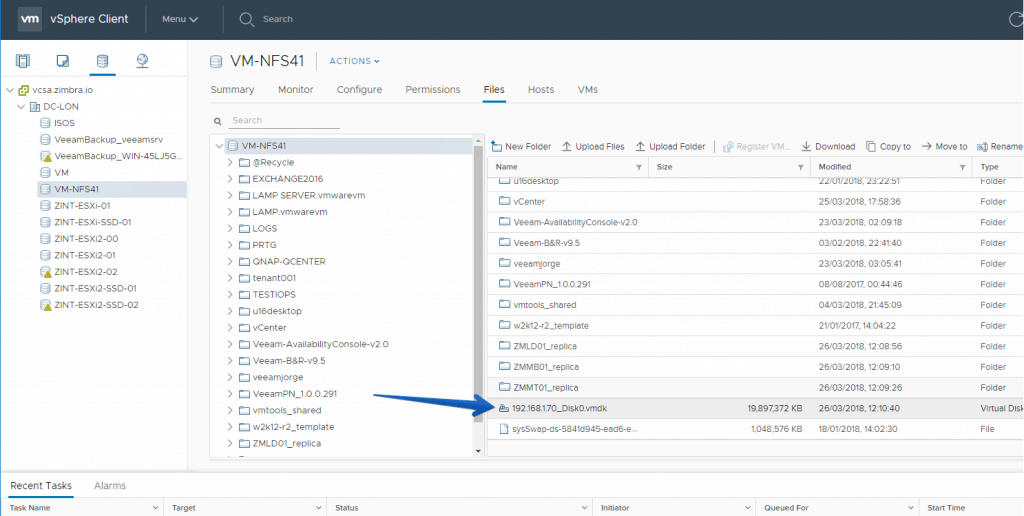Expand the PRTG folder

click(x=230, y=245)
